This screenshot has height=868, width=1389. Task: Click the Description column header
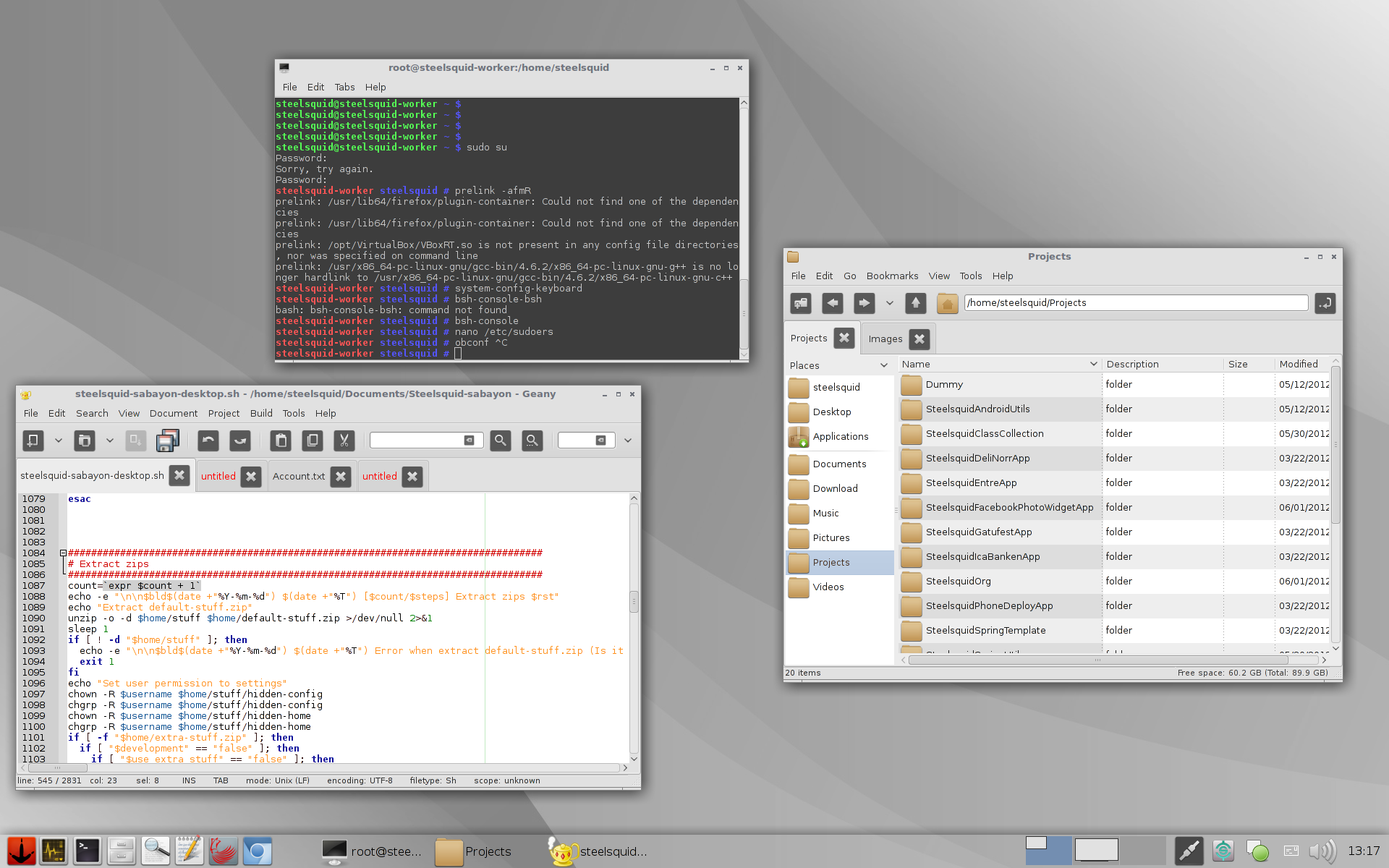(1162, 364)
